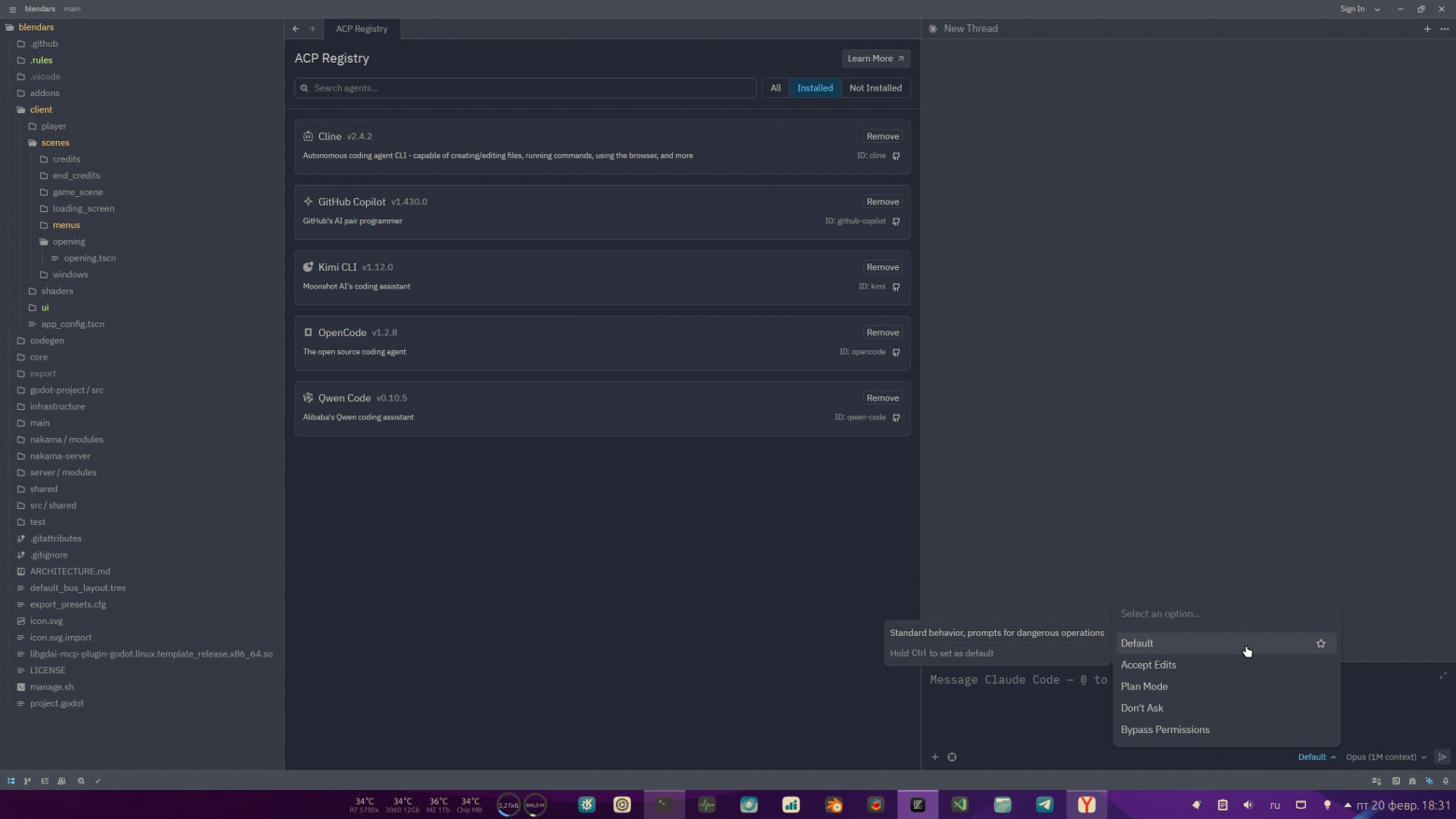
Task: Select Plan Mode from the options menu
Action: [x=1143, y=686]
